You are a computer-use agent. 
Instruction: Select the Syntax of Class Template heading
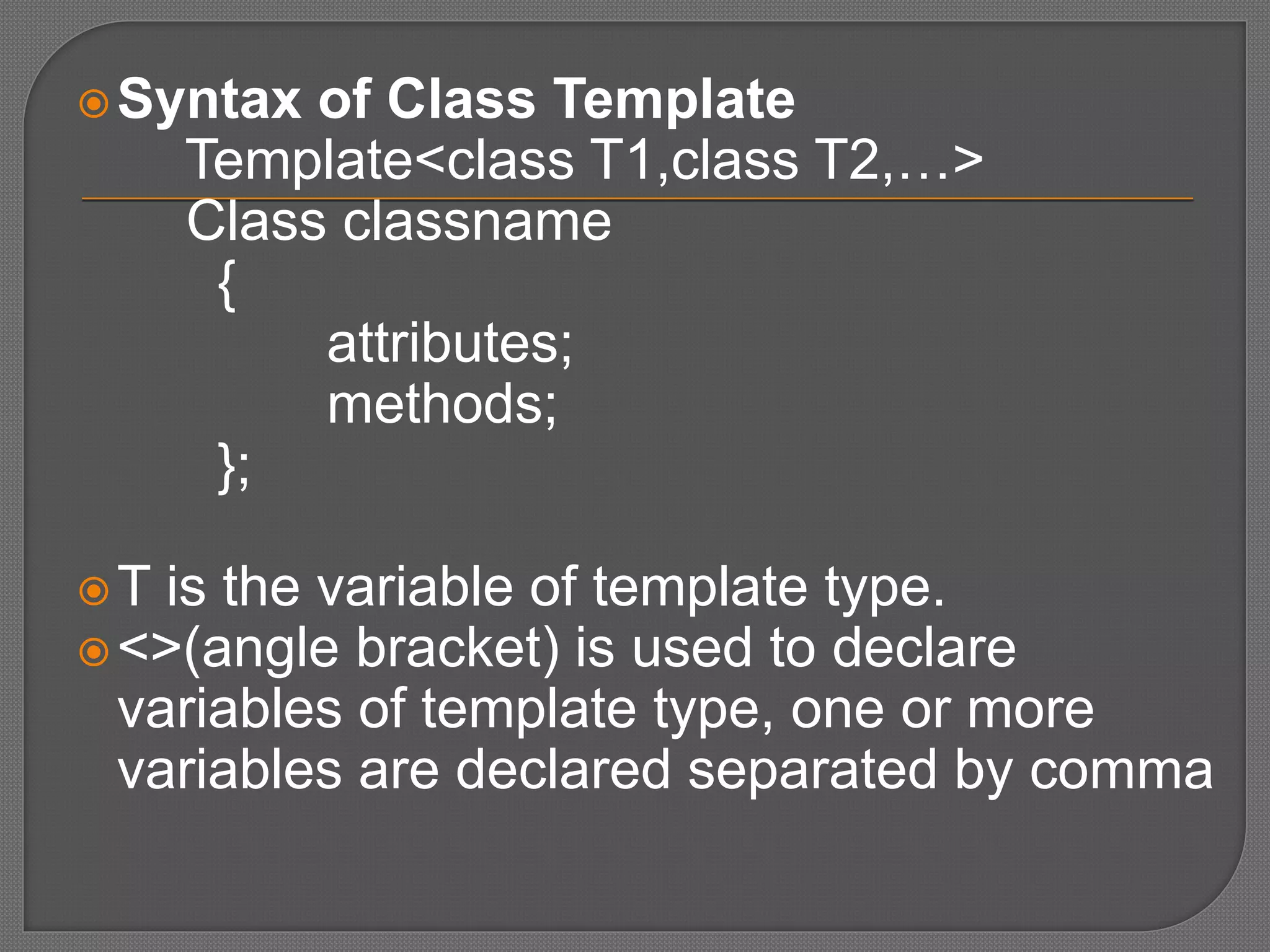456,99
